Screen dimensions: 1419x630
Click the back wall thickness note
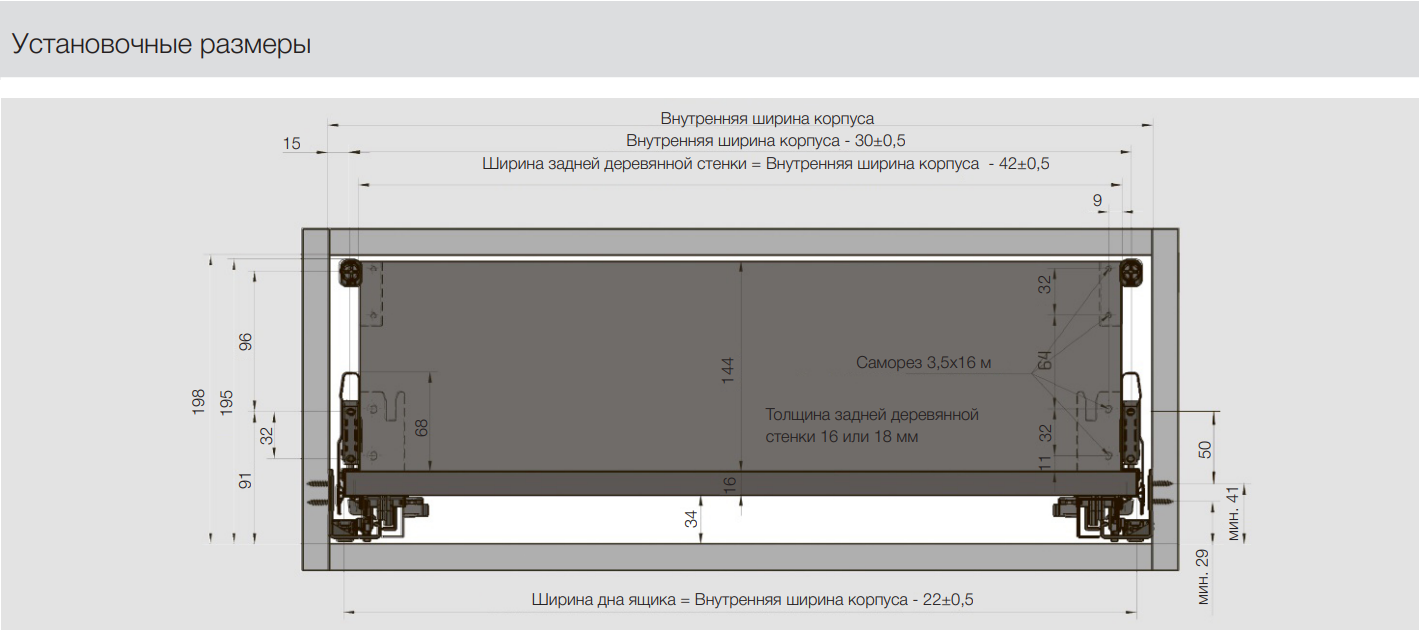coord(871,425)
